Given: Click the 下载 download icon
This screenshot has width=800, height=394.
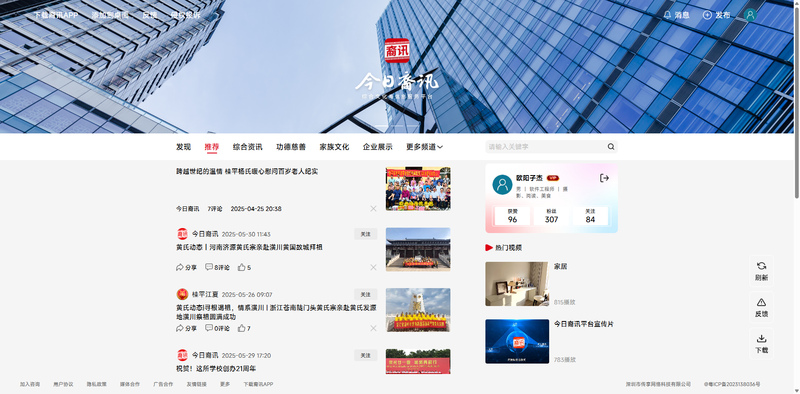Looking at the screenshot, I should (x=761, y=338).
